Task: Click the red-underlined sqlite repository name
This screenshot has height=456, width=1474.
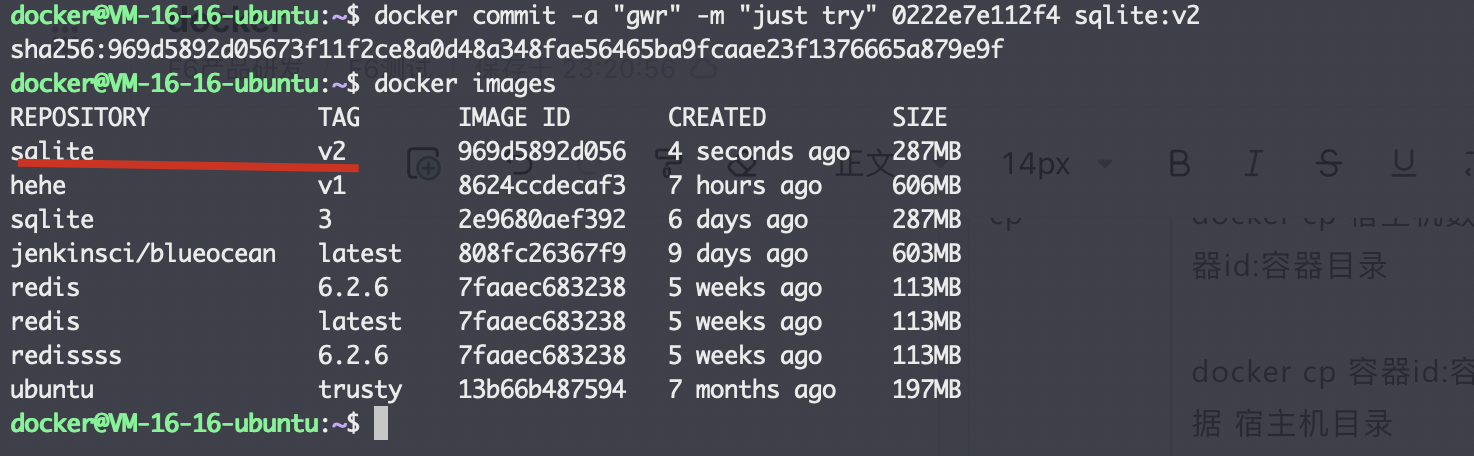Action: click(52, 152)
